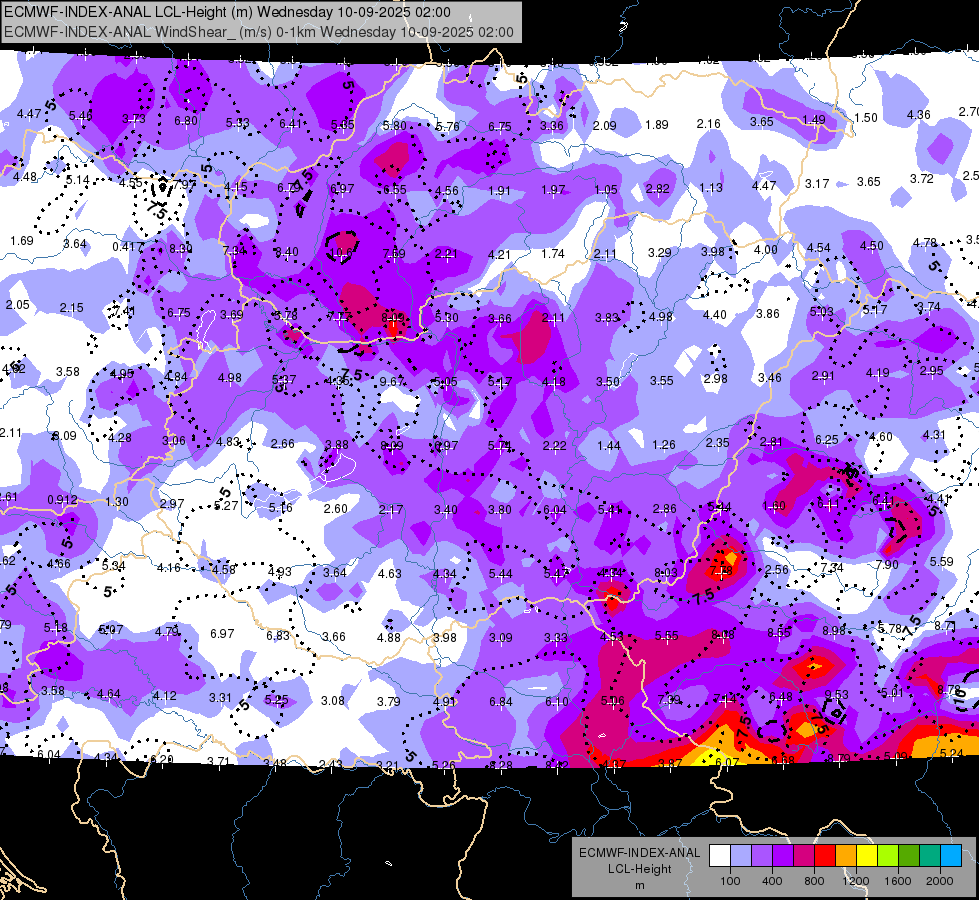This screenshot has width=979, height=900.
Task: Click the wind shear value 3.17
Action: (x=817, y=184)
